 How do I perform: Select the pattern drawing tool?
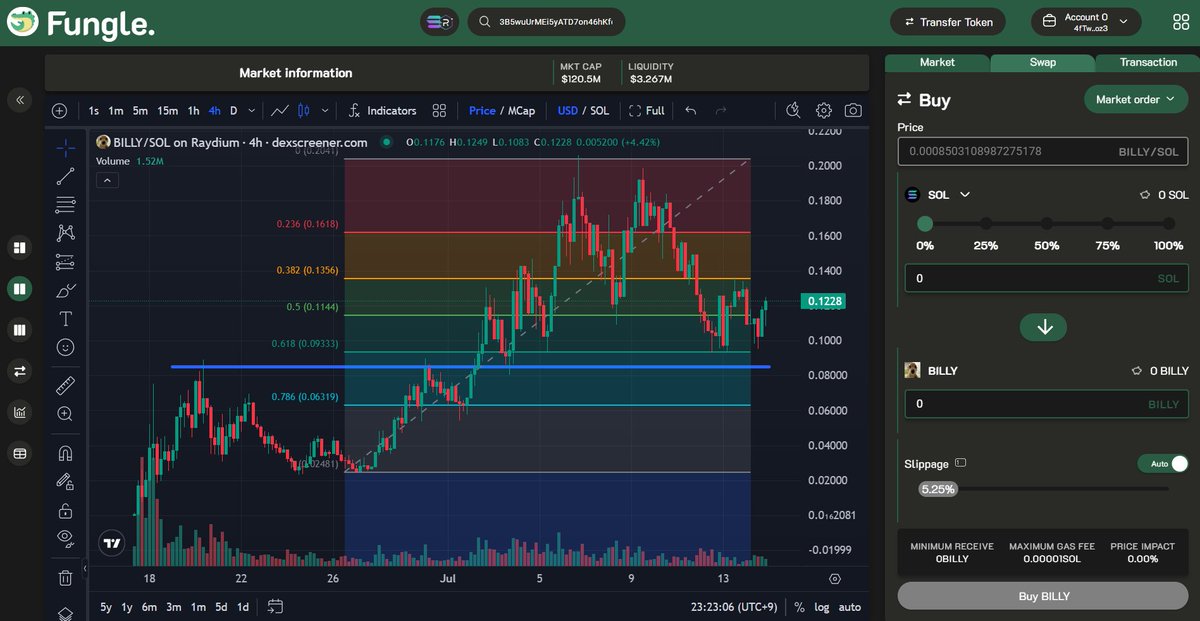[65, 233]
